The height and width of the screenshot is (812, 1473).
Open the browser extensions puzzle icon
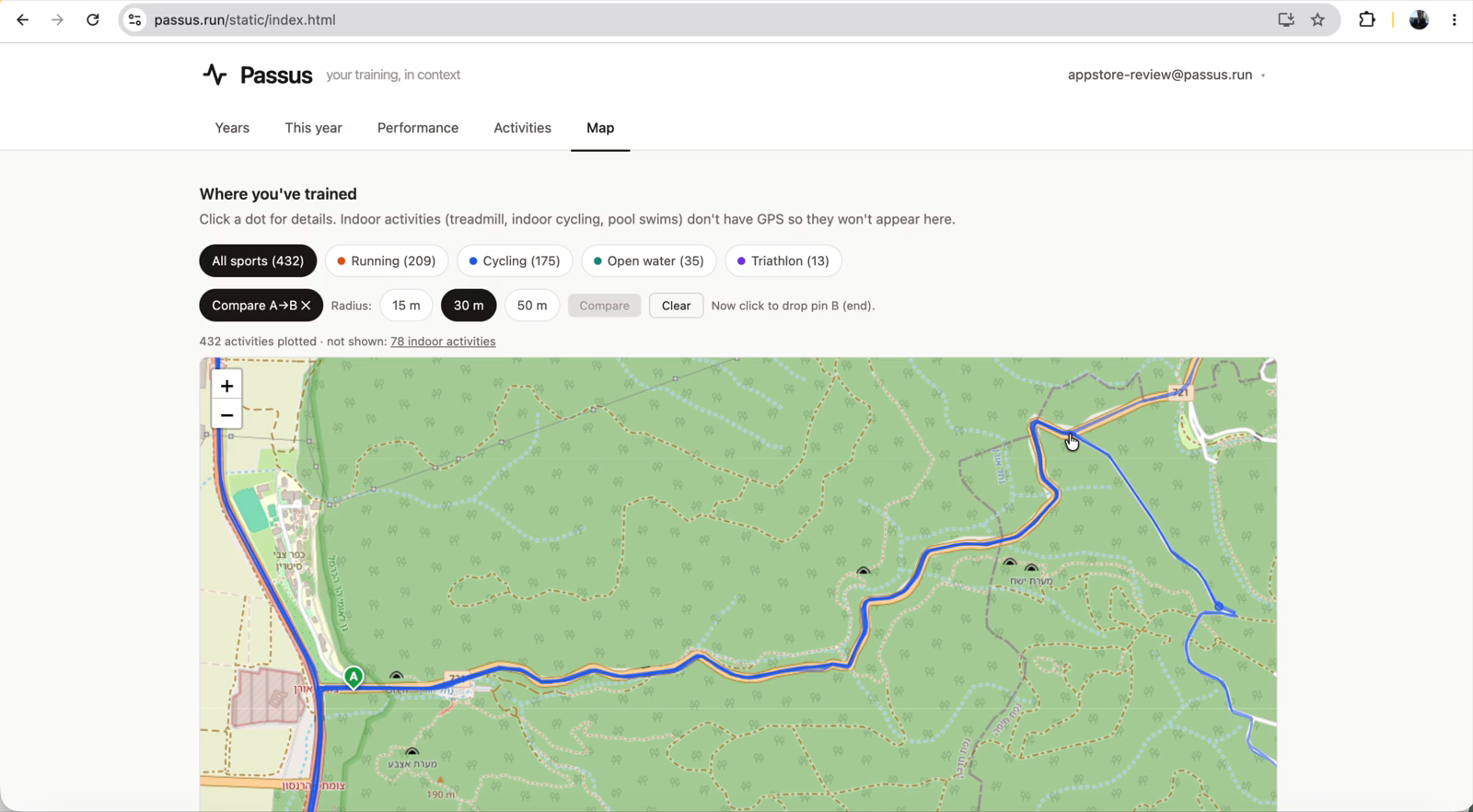1367,19
